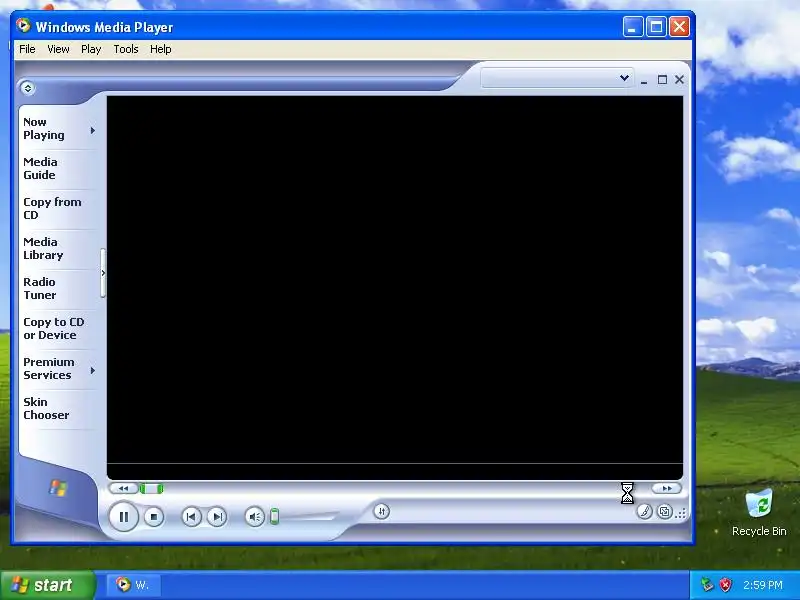Toggle the menu bar with the up-down arrow button
The width and height of the screenshot is (800, 600).
click(28, 88)
